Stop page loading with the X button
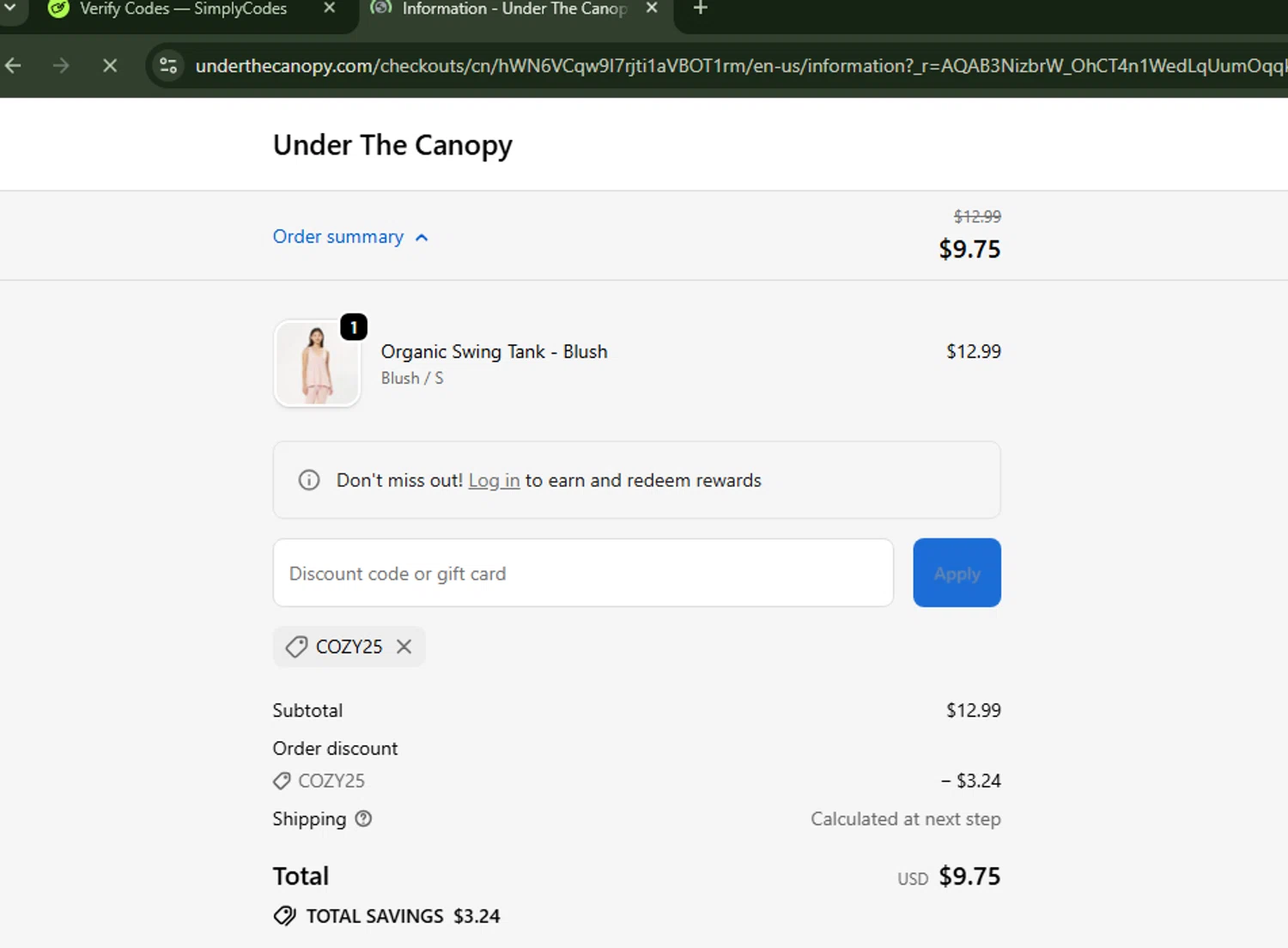Image resolution: width=1288 pixels, height=948 pixels. pos(110,65)
